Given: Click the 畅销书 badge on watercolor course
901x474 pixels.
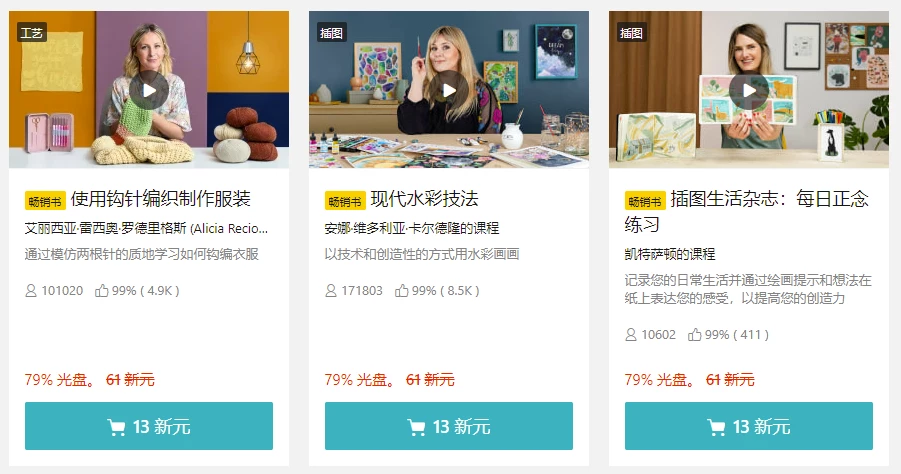Looking at the screenshot, I should pos(345,201).
